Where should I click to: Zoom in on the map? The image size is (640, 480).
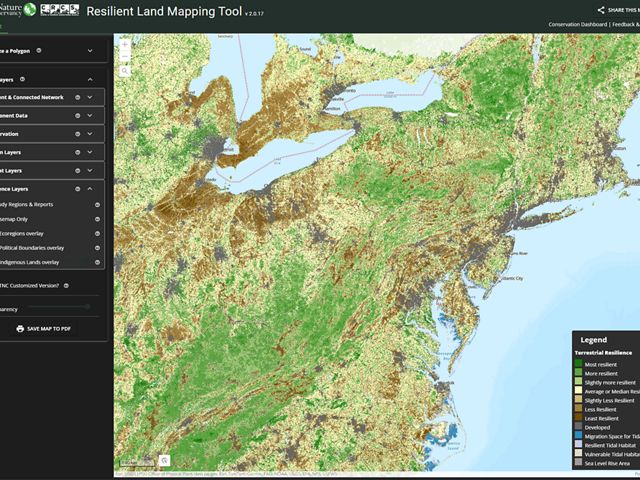[x=125, y=45]
